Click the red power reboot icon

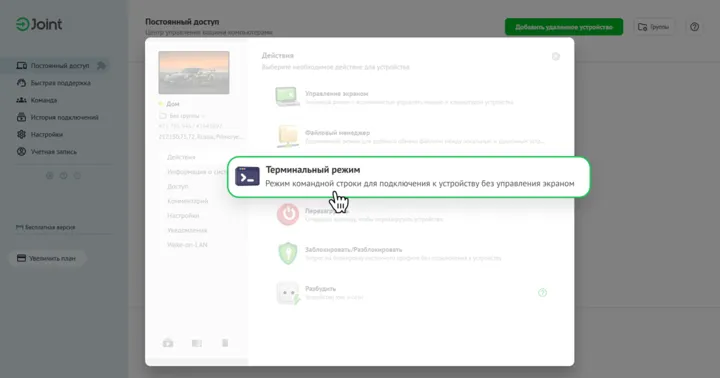point(288,214)
